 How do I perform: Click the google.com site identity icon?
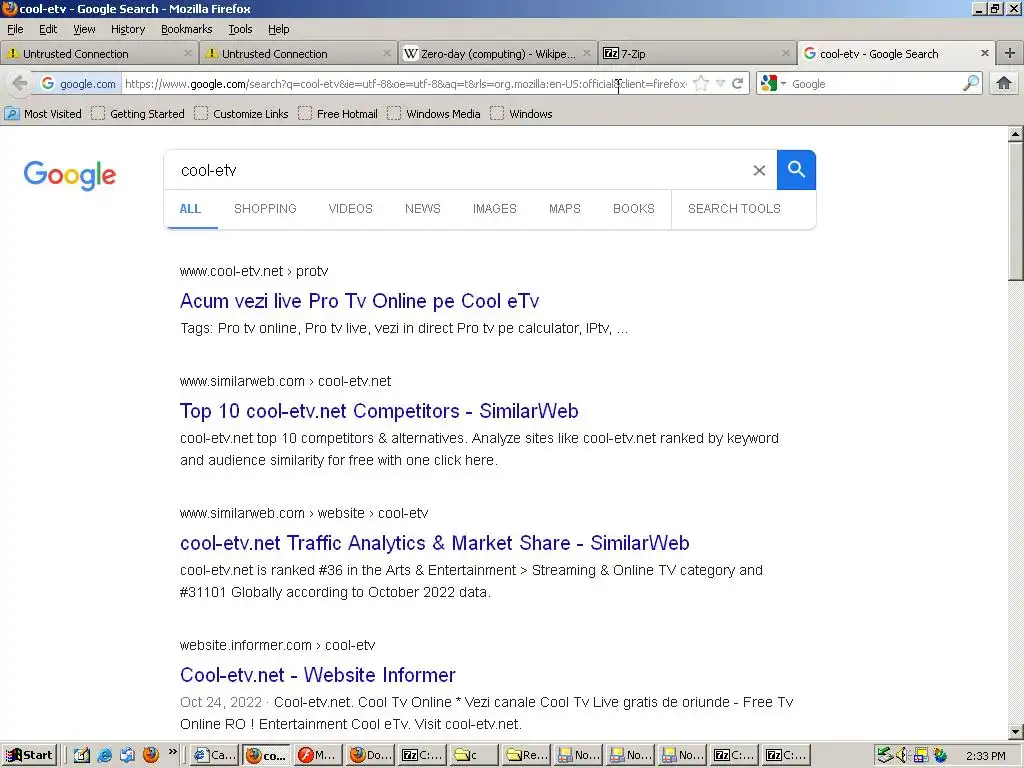click(x=78, y=84)
